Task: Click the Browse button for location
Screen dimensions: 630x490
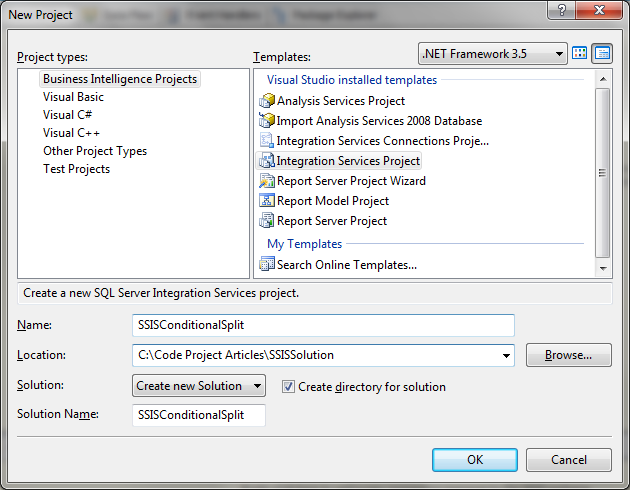Action: (x=569, y=355)
